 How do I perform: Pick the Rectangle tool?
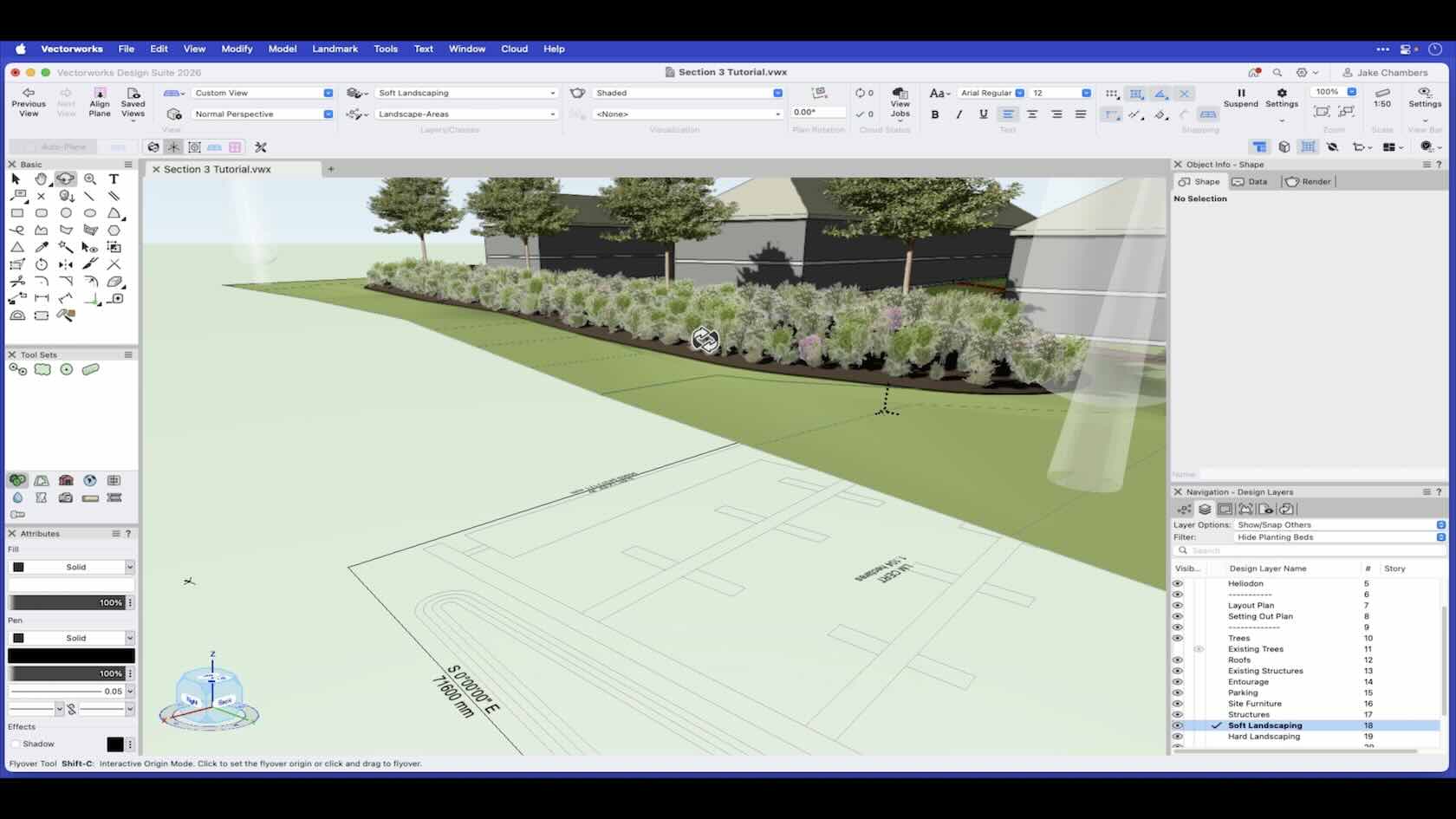(17, 213)
